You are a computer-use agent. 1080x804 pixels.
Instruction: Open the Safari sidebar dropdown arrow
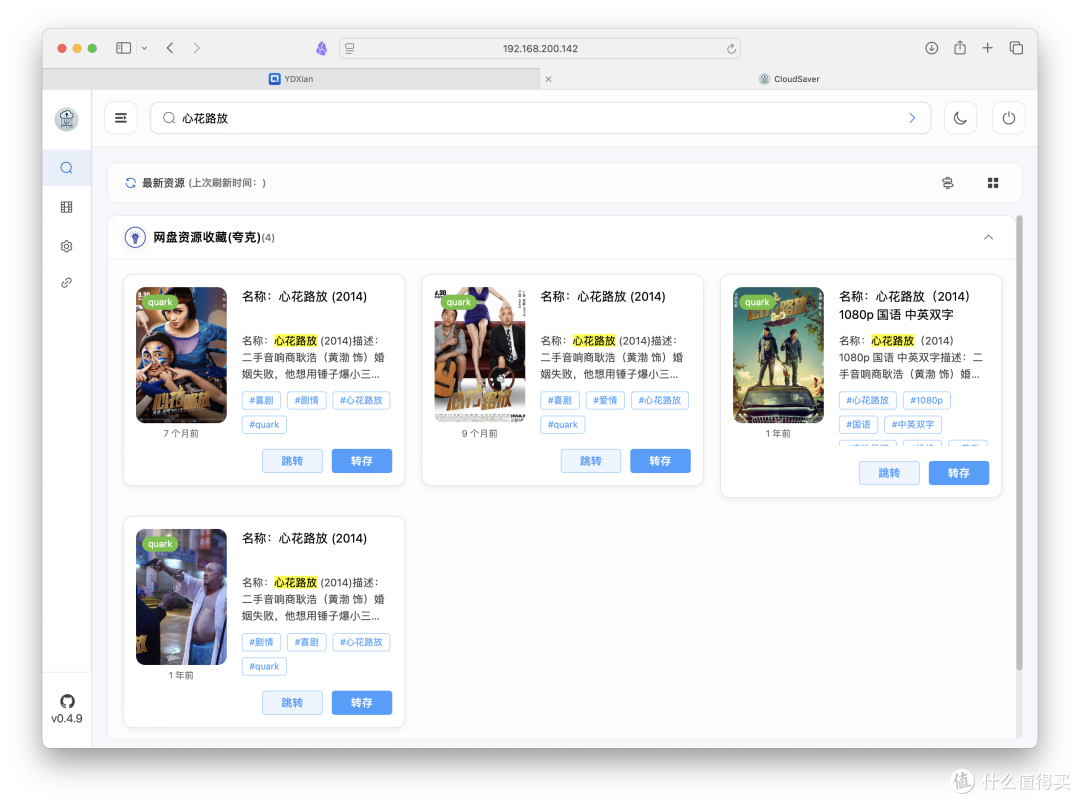[x=143, y=47]
